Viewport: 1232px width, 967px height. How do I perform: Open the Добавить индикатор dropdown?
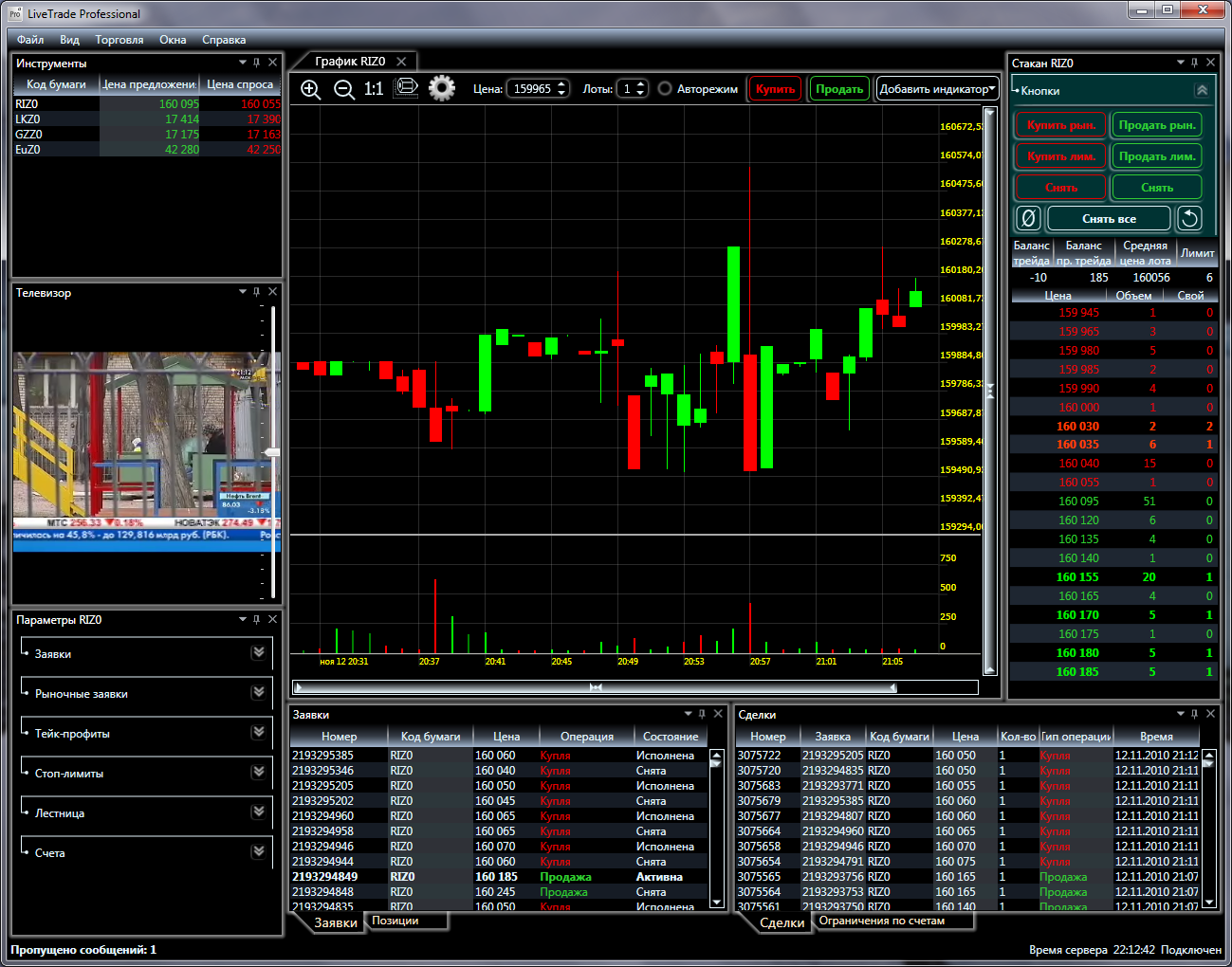tap(937, 89)
